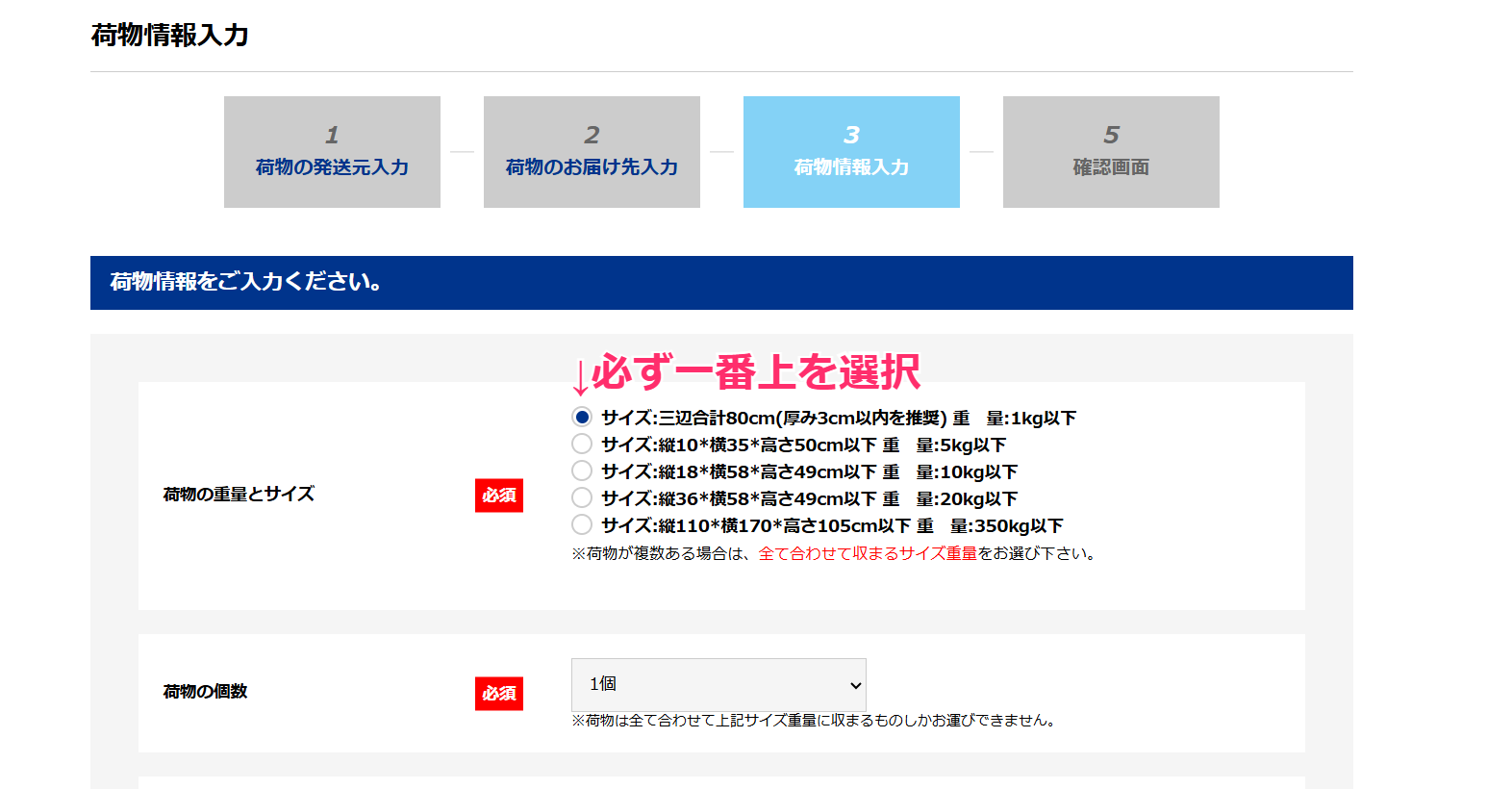Select the 縦36*横58*高さ49cm 20kg以下 radio button
The image size is (1512, 789).
582,498
